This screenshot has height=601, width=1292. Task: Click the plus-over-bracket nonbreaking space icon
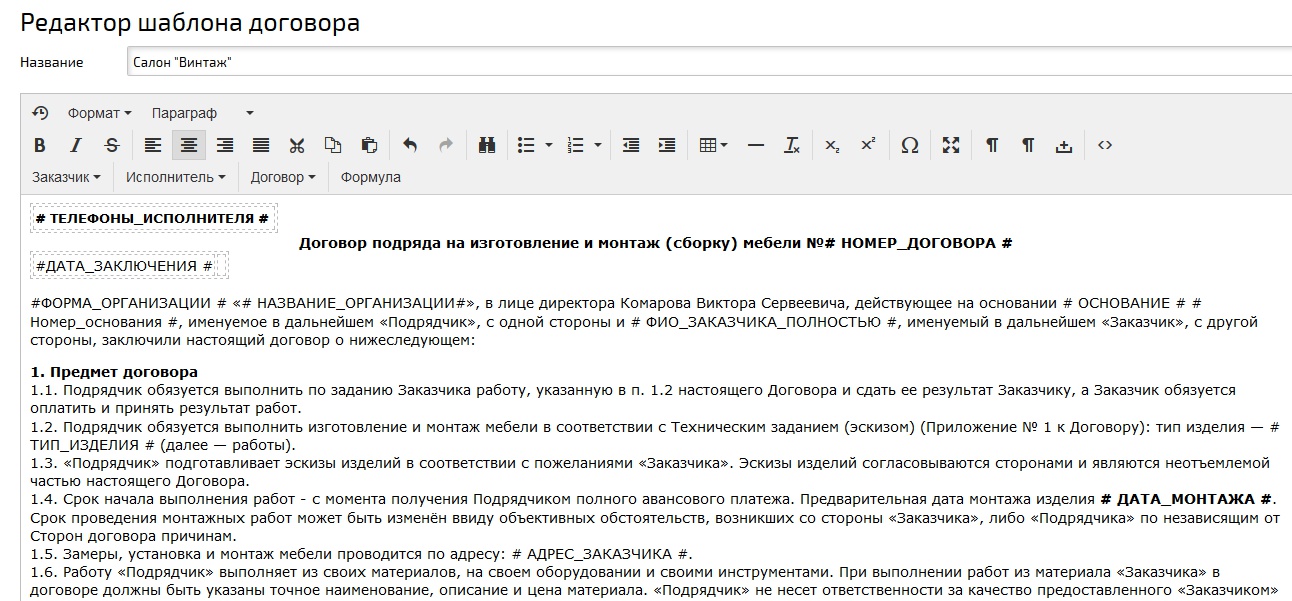[1064, 146]
